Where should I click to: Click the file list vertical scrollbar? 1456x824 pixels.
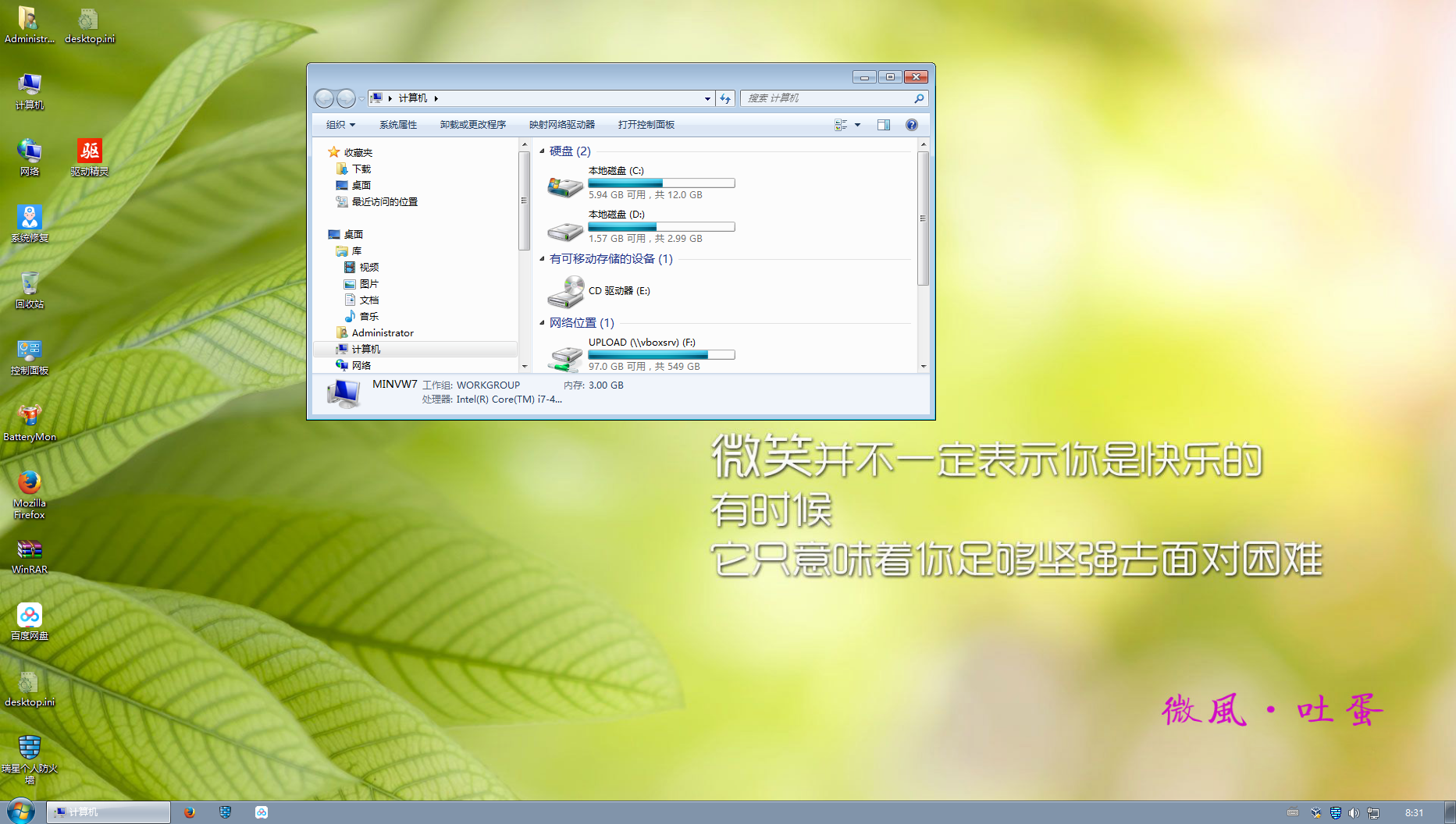click(923, 218)
